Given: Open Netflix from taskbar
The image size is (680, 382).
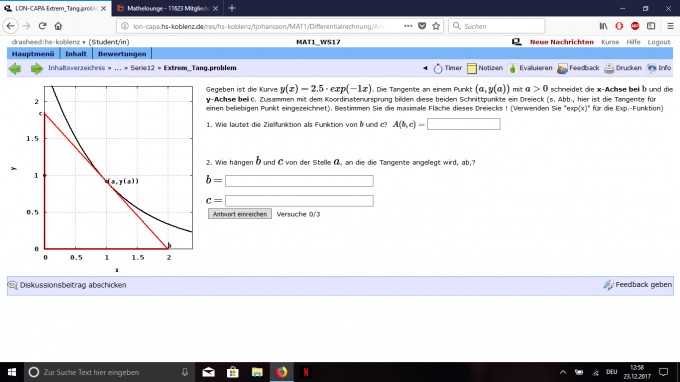Looking at the screenshot, I should pos(306,372).
